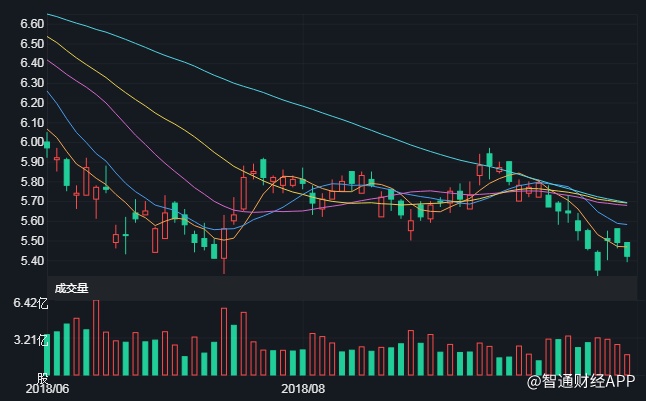646x401 pixels.
Task: Open the 智通财经APP watermark link
Action: click(582, 382)
